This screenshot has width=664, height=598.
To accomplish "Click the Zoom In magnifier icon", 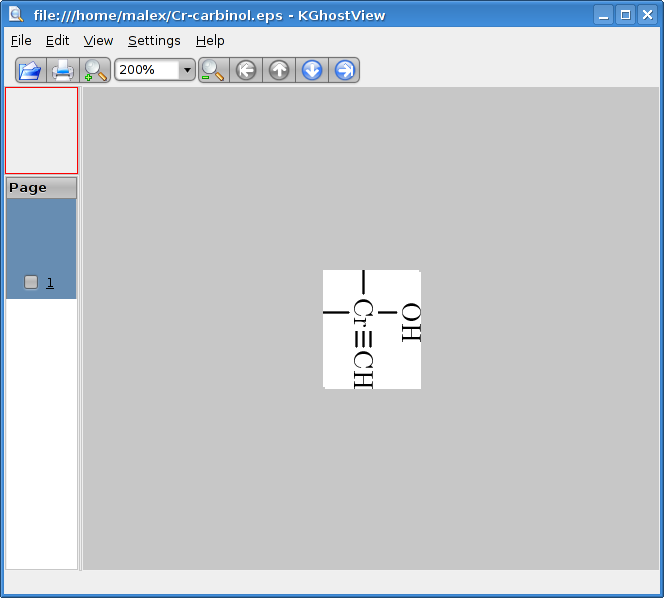I will [x=96, y=70].
